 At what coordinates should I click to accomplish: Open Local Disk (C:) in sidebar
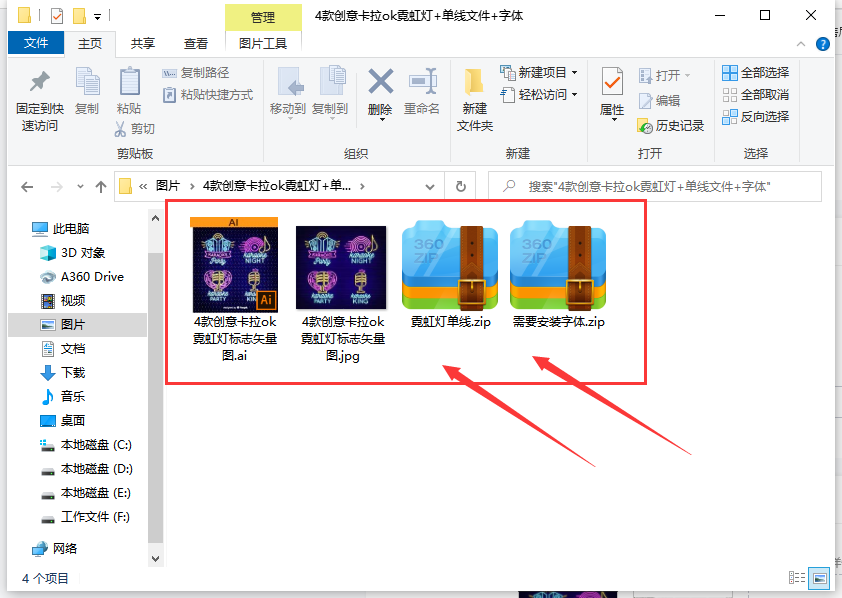tap(86, 444)
